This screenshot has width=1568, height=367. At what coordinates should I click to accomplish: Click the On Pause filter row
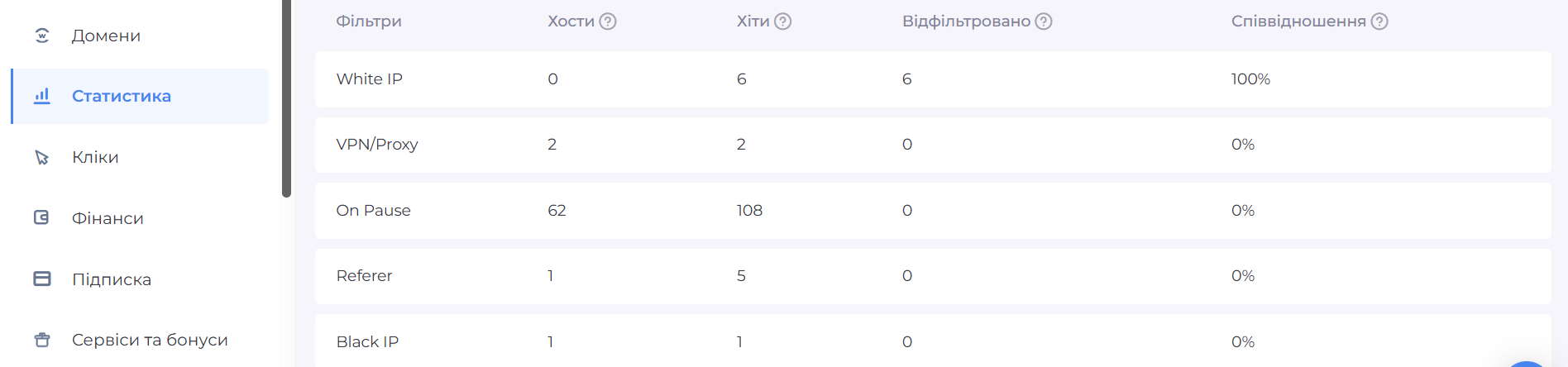932,211
